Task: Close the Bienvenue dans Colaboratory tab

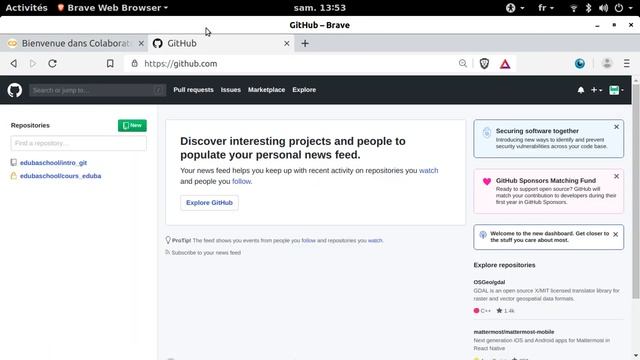Action: coord(141,43)
